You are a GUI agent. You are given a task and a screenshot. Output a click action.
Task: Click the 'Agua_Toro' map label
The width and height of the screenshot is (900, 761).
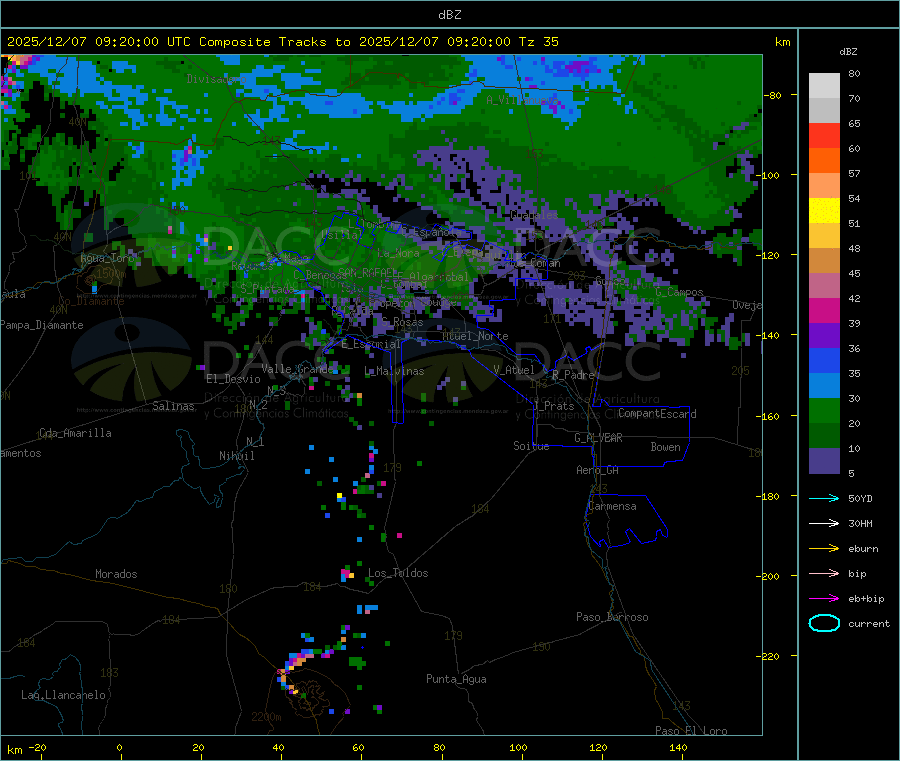107,258
